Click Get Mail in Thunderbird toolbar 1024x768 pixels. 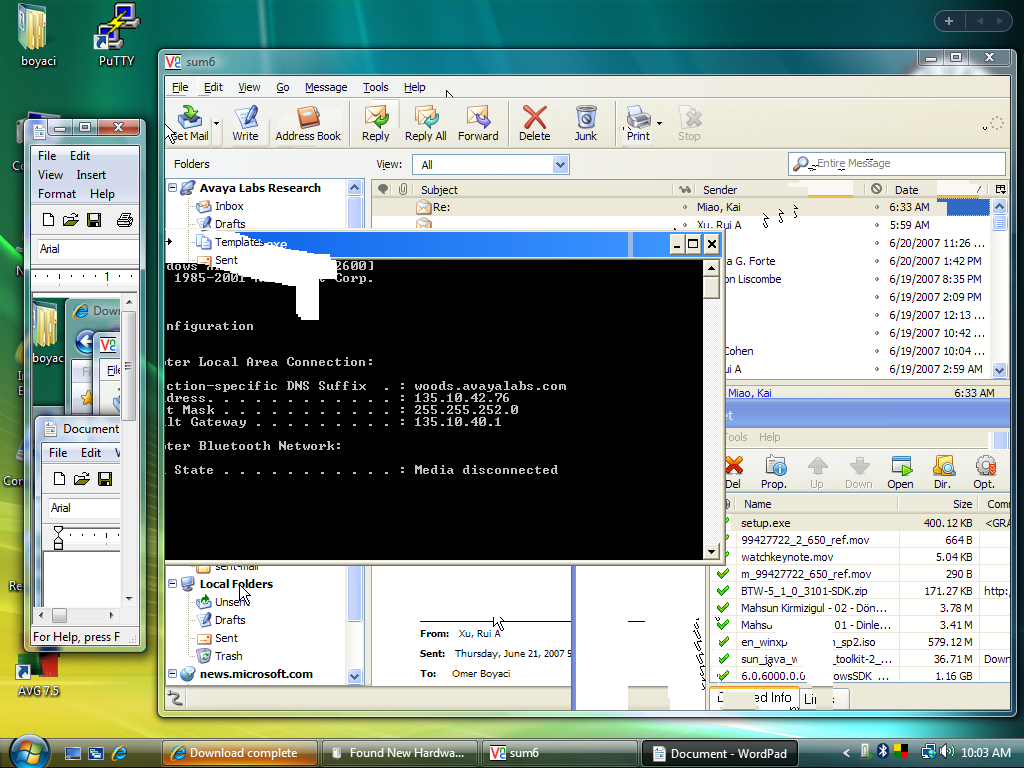tap(189, 123)
